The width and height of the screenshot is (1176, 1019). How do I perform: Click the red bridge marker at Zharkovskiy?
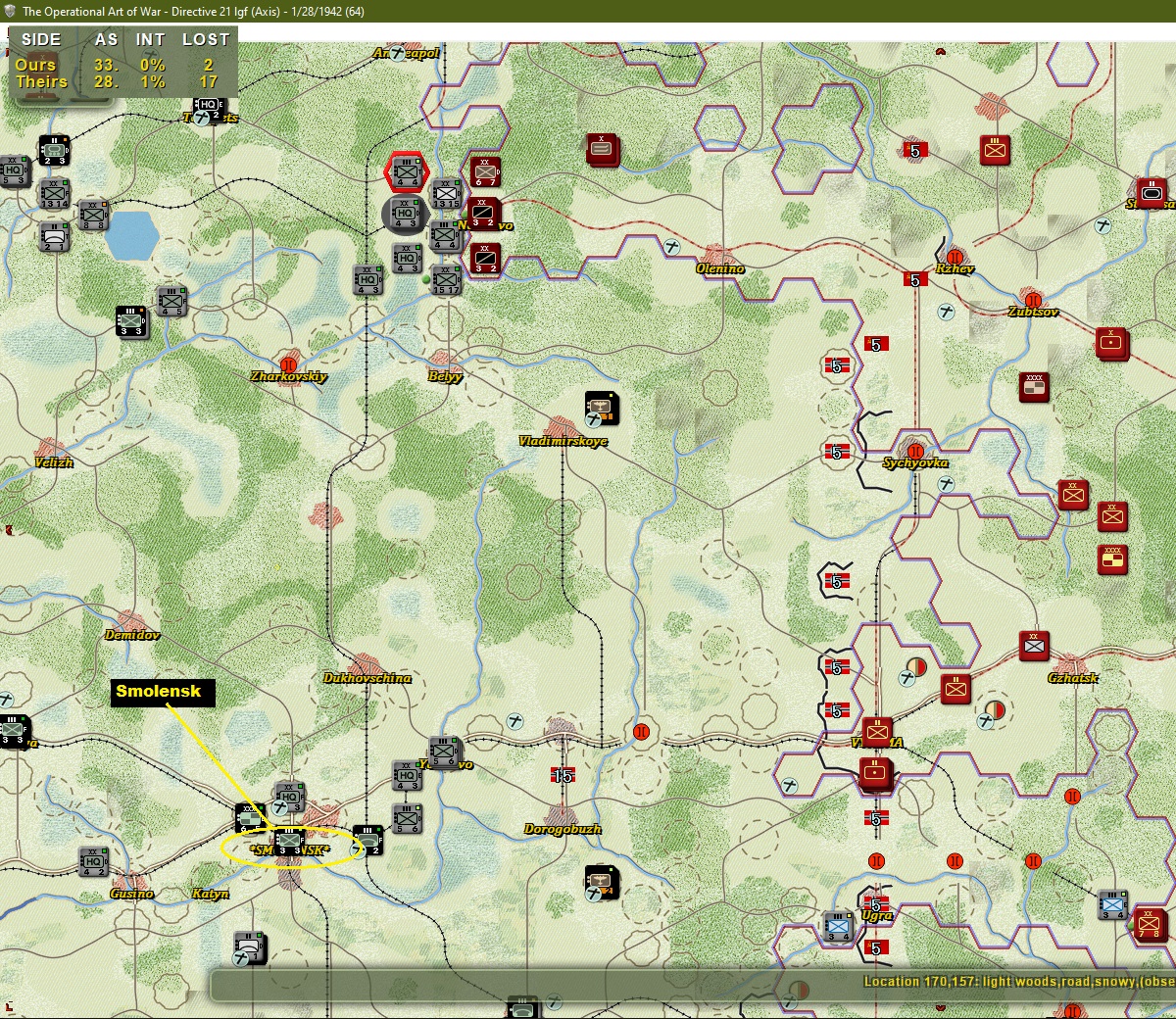point(288,364)
